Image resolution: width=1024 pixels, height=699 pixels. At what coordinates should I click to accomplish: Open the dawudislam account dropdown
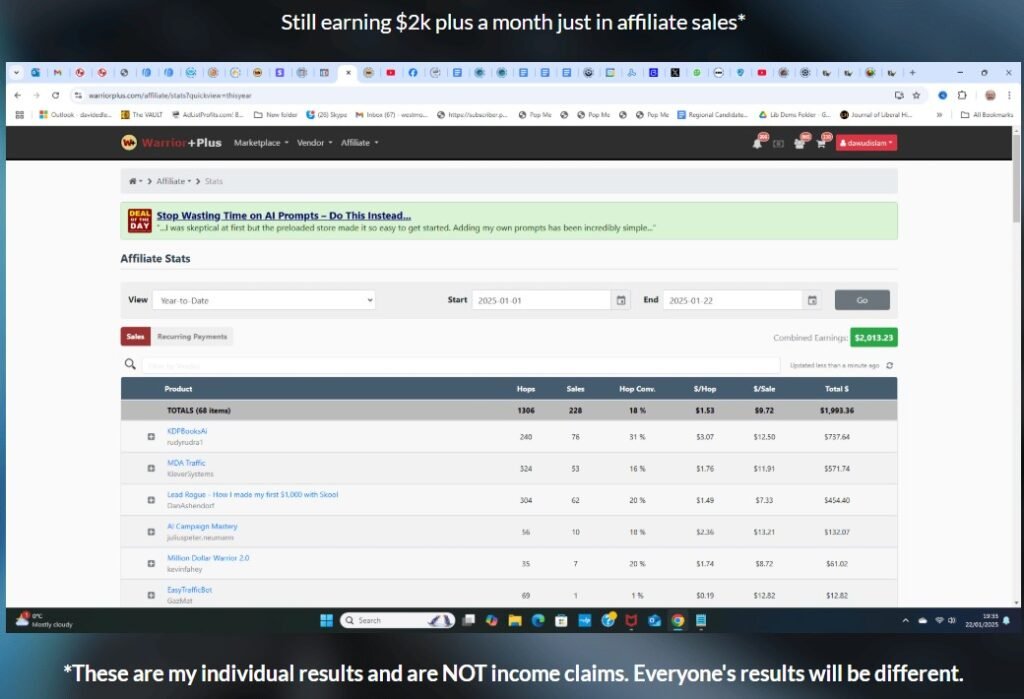(x=866, y=142)
